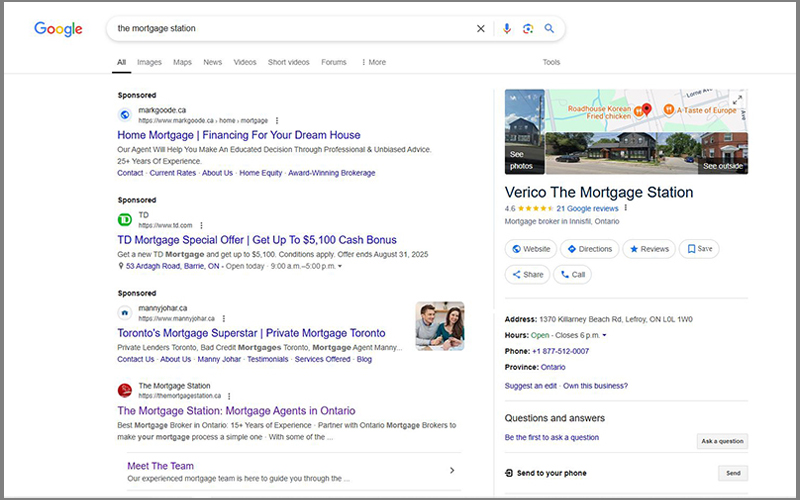Click the couple photo ad thumbnail
Screen dimensions: 800x500
[x=440, y=326]
